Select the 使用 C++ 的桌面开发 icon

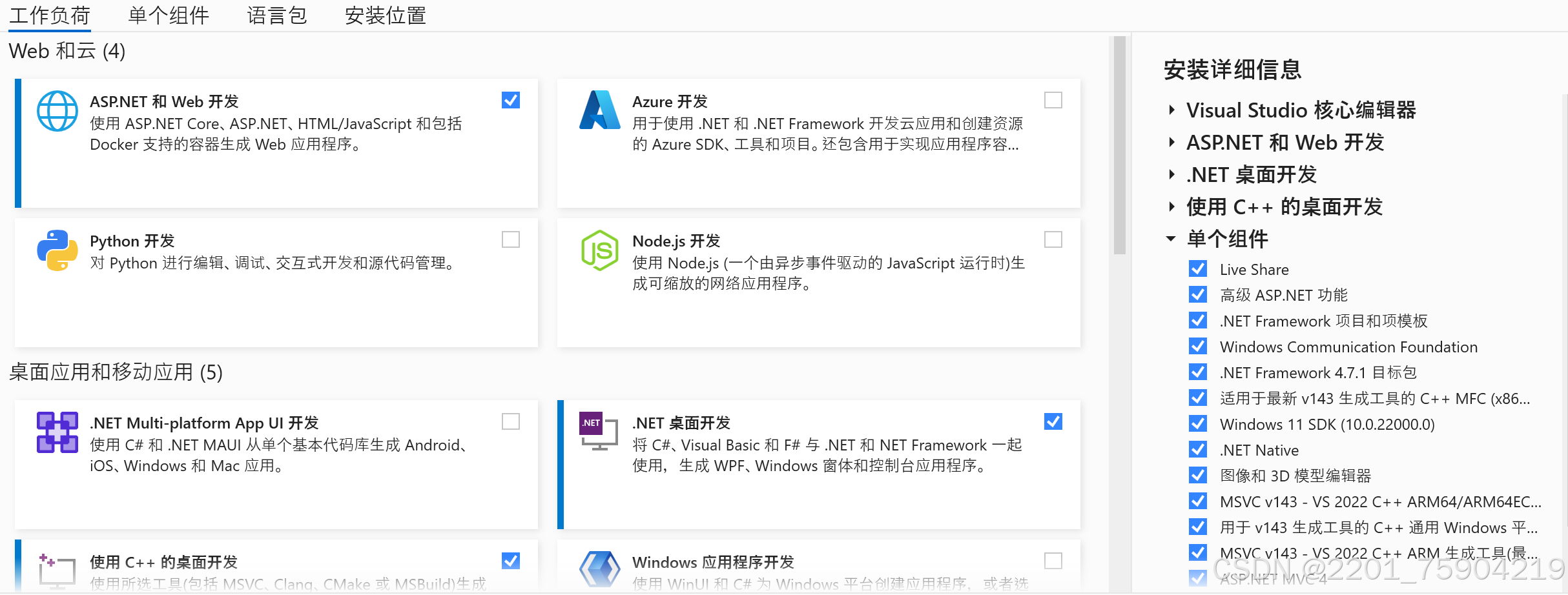(x=57, y=568)
